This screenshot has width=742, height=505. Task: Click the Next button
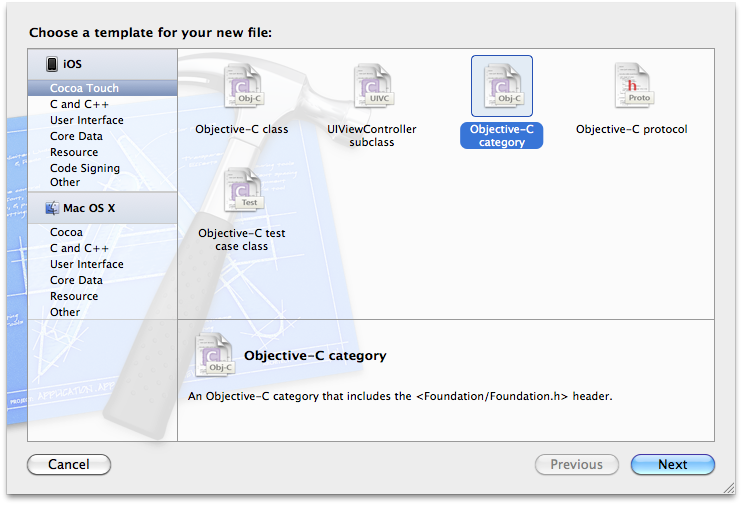click(x=673, y=464)
